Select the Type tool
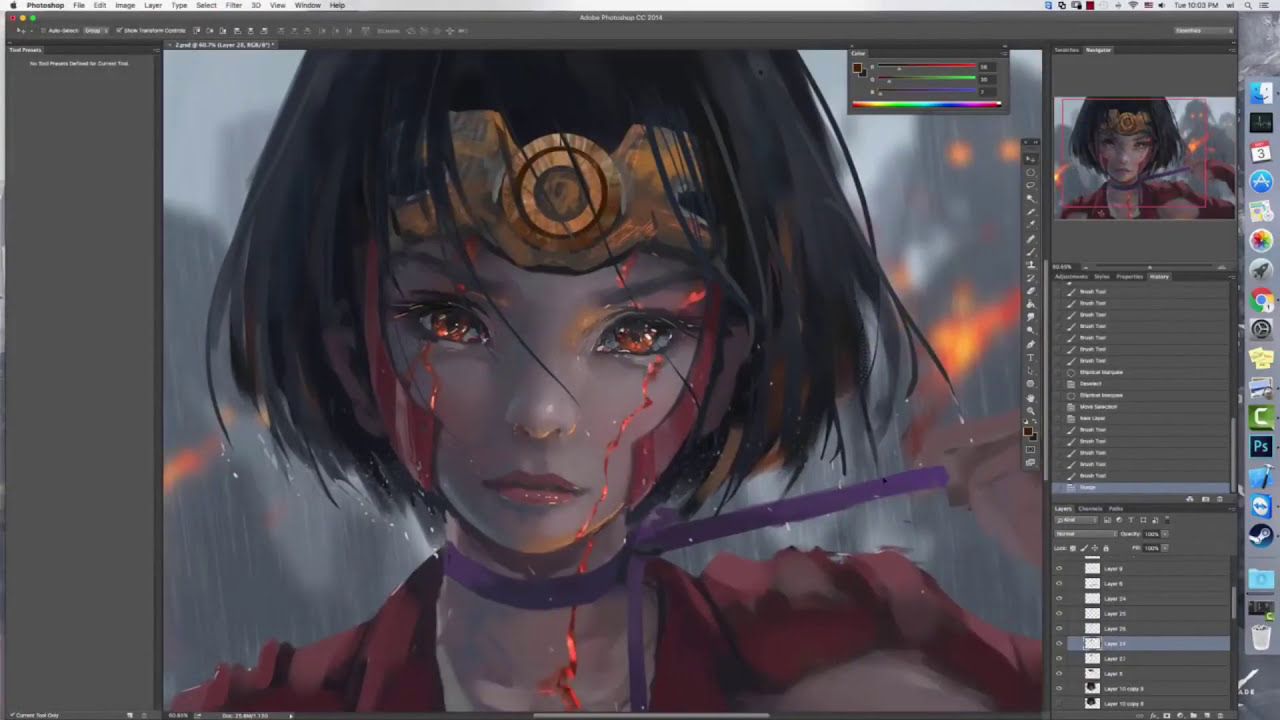 click(x=1030, y=357)
